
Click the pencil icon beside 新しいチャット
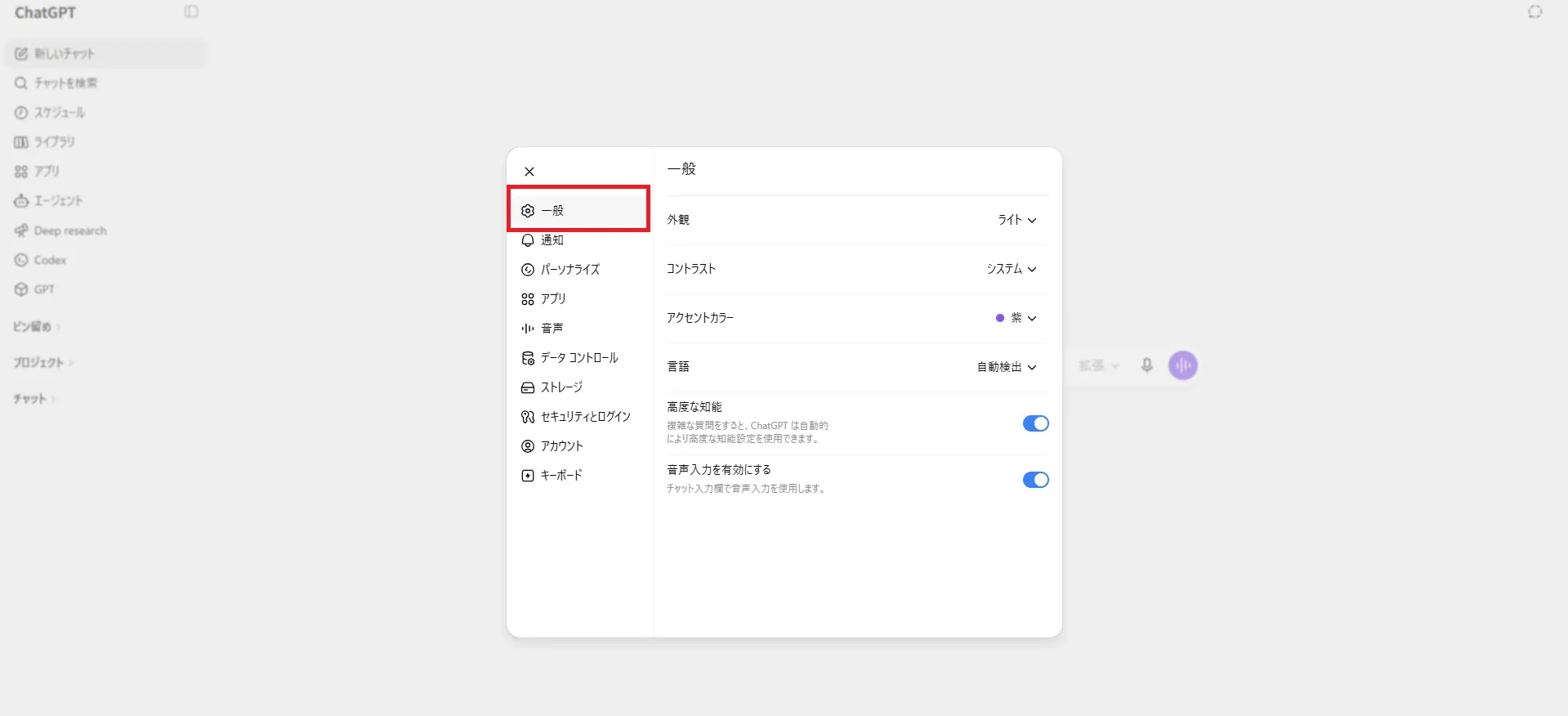click(21, 54)
